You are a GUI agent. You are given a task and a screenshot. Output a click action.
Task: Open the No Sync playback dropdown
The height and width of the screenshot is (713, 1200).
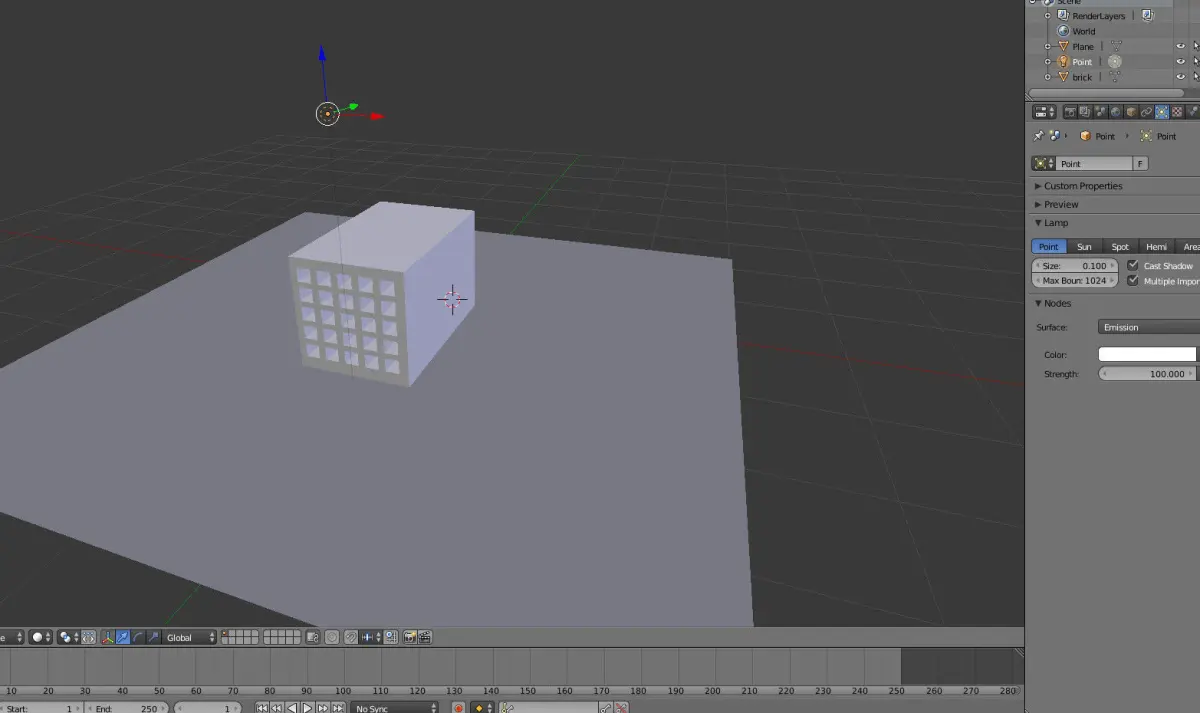(x=395, y=709)
